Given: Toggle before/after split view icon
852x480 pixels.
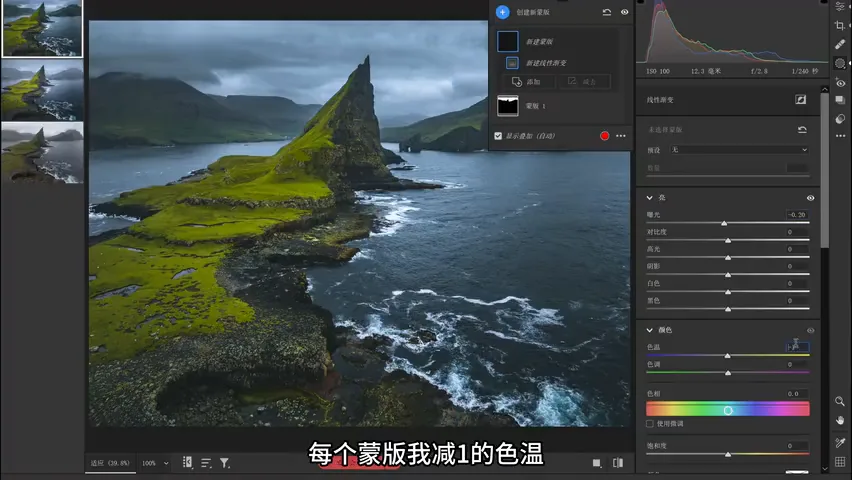Looking at the screenshot, I should click(x=618, y=463).
